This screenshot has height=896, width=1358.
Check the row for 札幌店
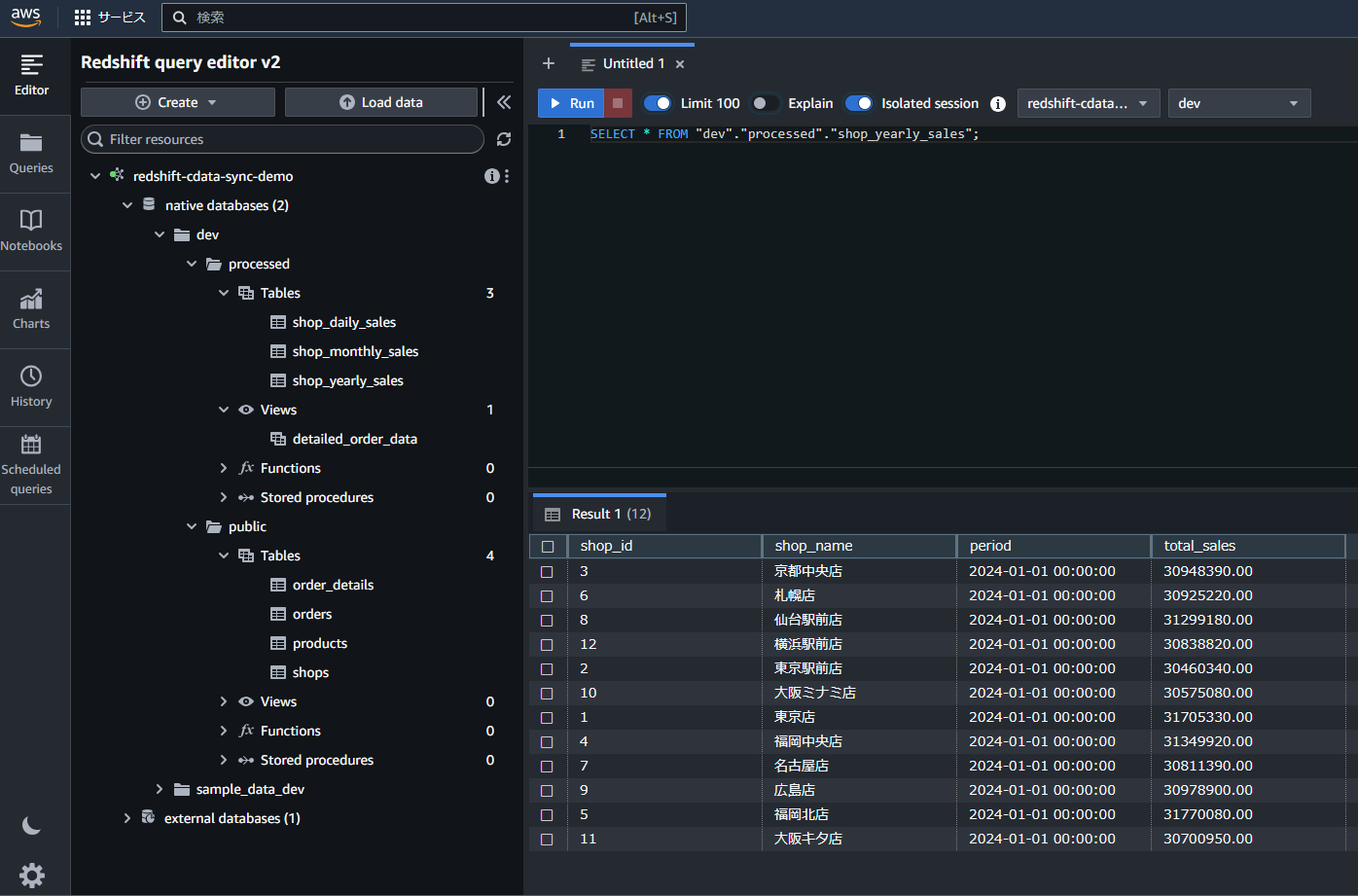(x=547, y=595)
